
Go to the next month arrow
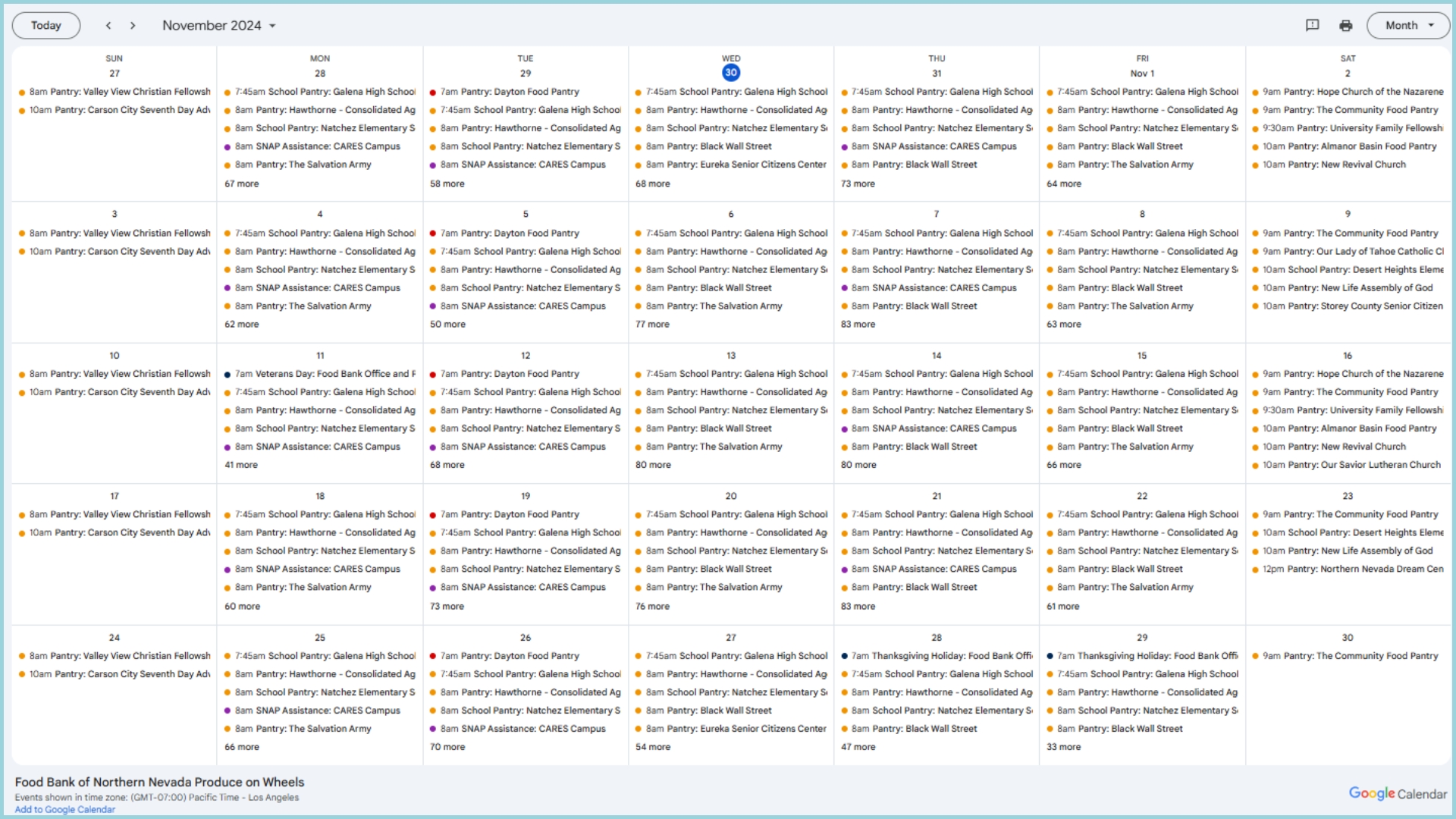[x=133, y=26]
